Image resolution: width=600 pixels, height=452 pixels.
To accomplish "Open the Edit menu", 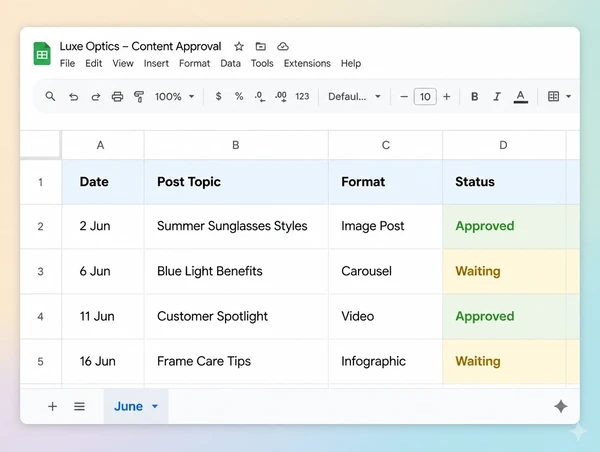I will pyautogui.click(x=94, y=63).
